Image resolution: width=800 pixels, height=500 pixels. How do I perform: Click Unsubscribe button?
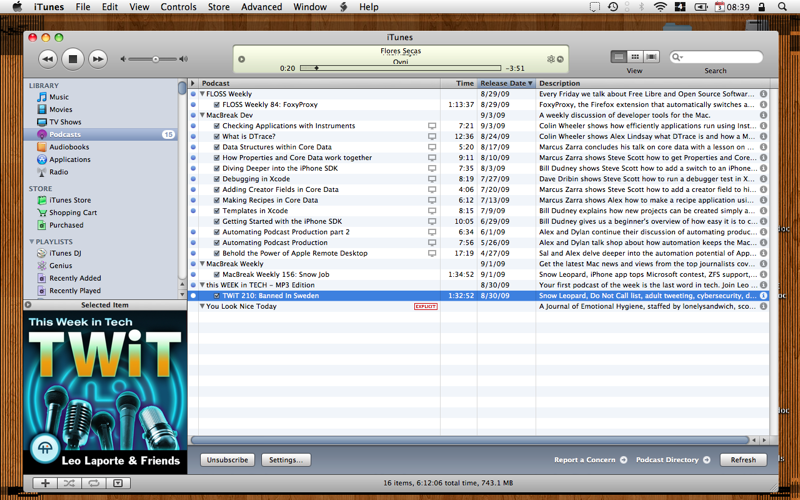point(228,460)
